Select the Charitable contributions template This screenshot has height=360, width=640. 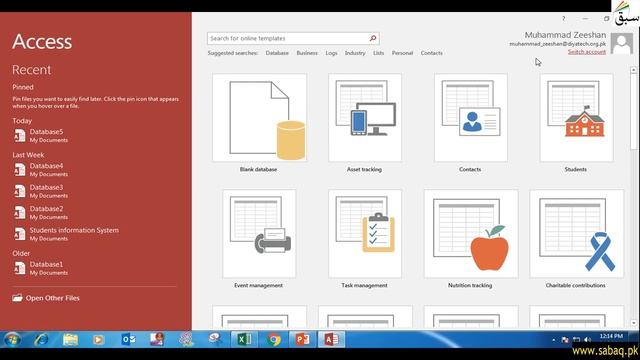click(x=576, y=239)
